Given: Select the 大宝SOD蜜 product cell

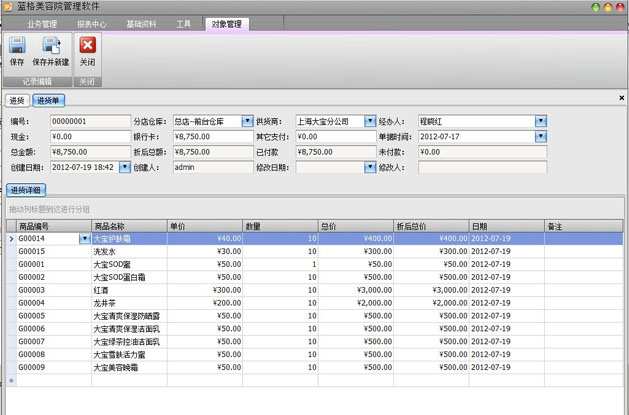Looking at the screenshot, I should pyautogui.click(x=129, y=264).
